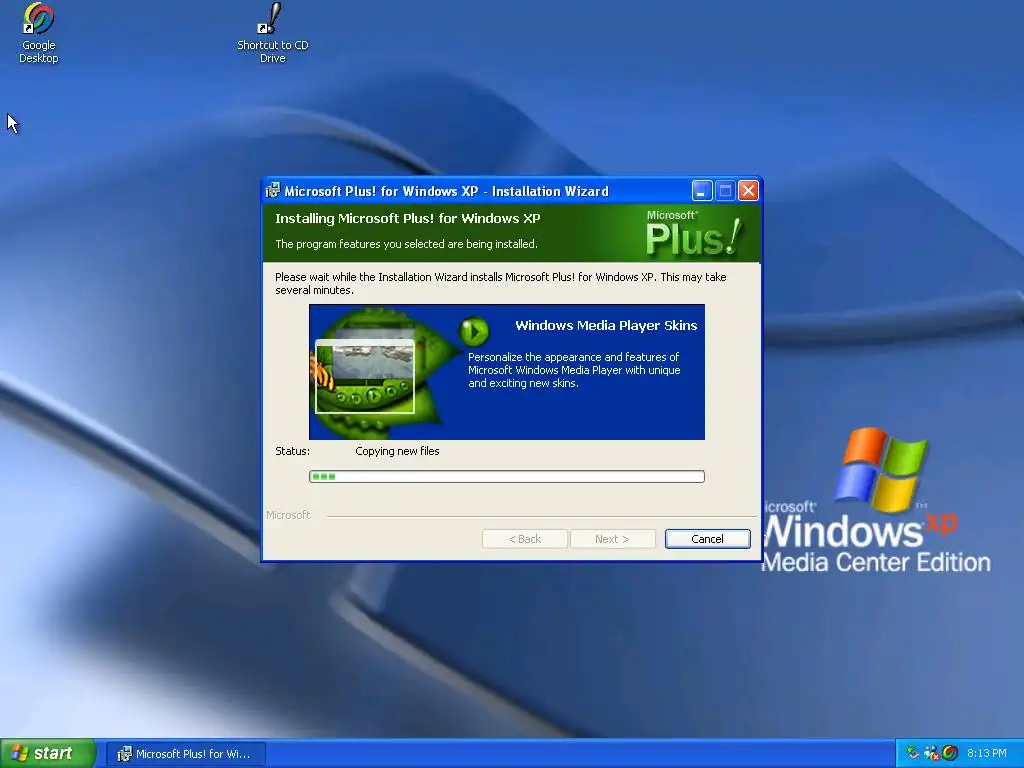Click the installation progress bar
The height and width of the screenshot is (768, 1024).
(x=507, y=476)
